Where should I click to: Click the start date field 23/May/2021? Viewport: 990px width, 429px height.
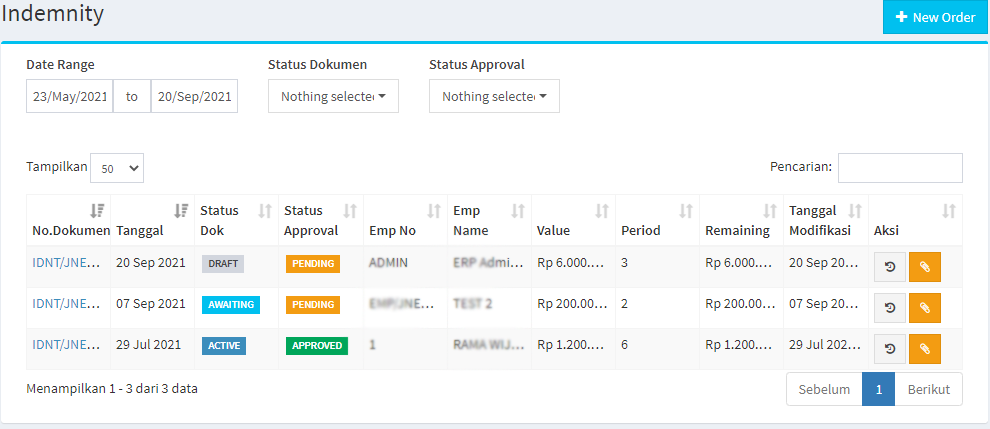click(x=69, y=96)
